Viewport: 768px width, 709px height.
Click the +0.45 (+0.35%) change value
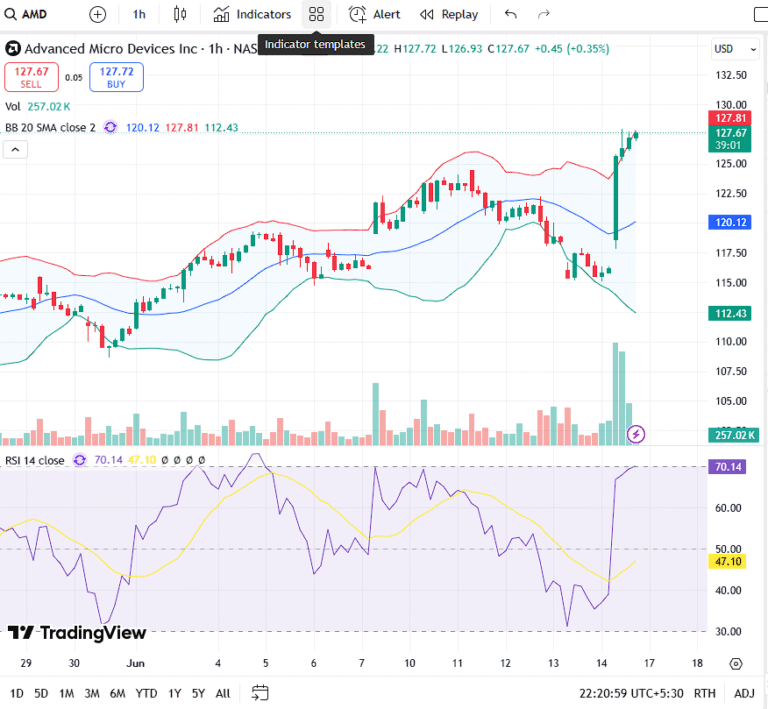572,49
